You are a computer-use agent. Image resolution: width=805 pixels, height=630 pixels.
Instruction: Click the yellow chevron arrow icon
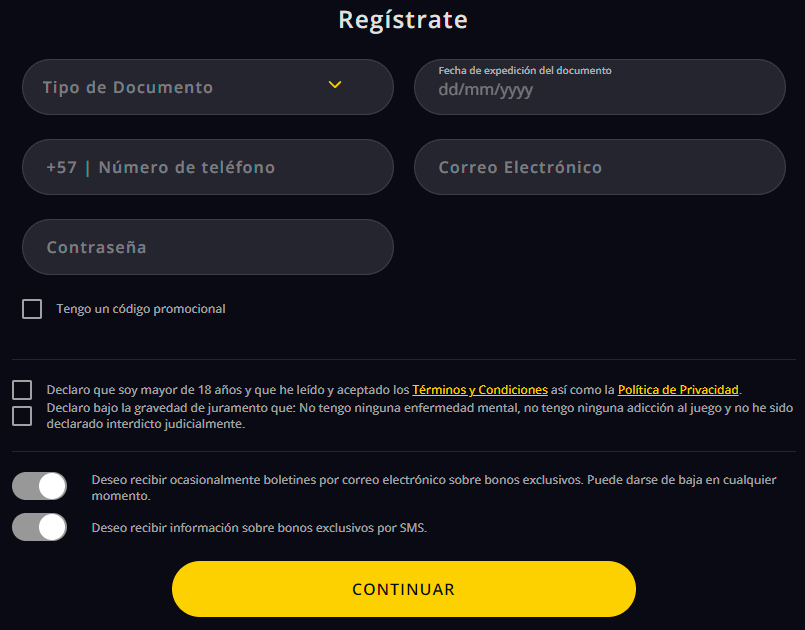click(335, 85)
